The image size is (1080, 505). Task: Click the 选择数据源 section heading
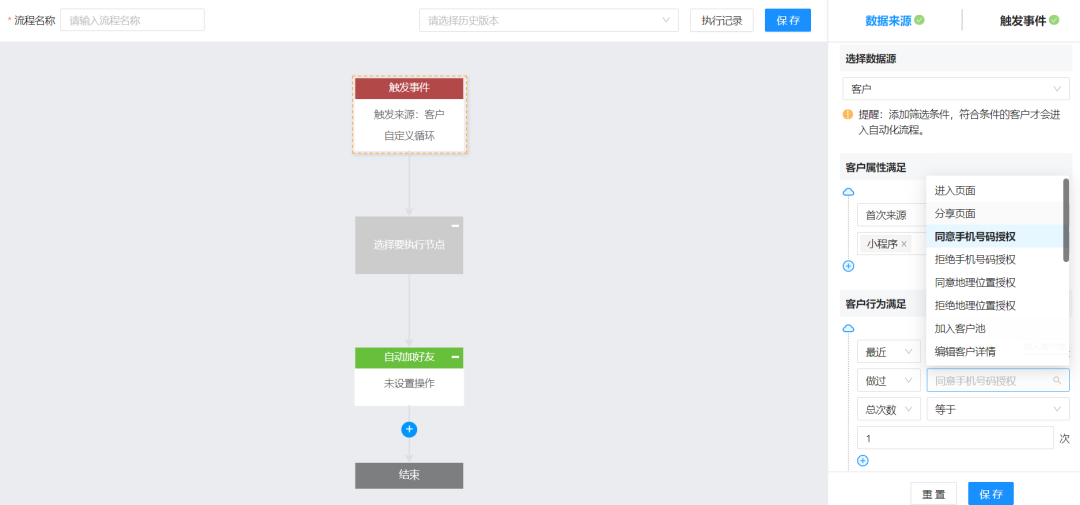point(871,59)
